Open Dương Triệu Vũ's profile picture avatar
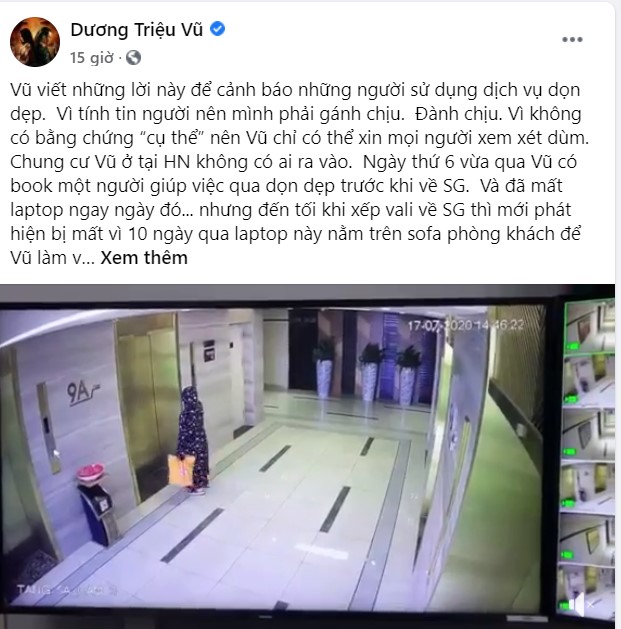 [35, 42]
